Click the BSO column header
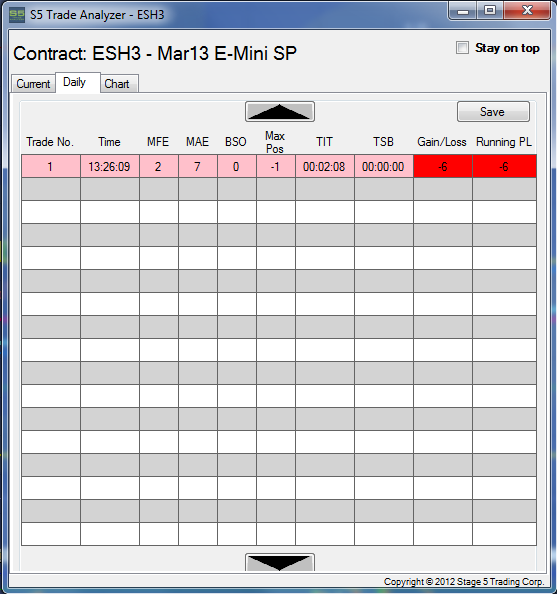The height and width of the screenshot is (594, 557). pyautogui.click(x=236, y=142)
